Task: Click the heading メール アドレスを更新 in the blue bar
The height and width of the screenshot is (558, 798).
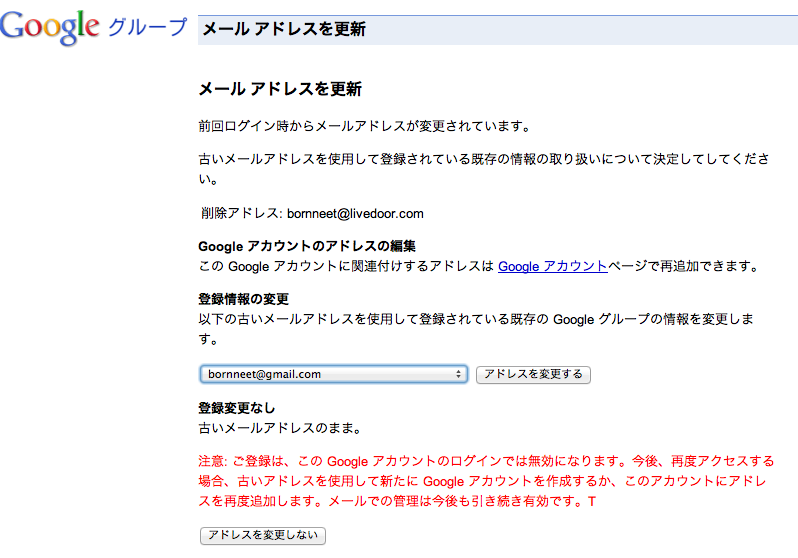Action: (284, 29)
